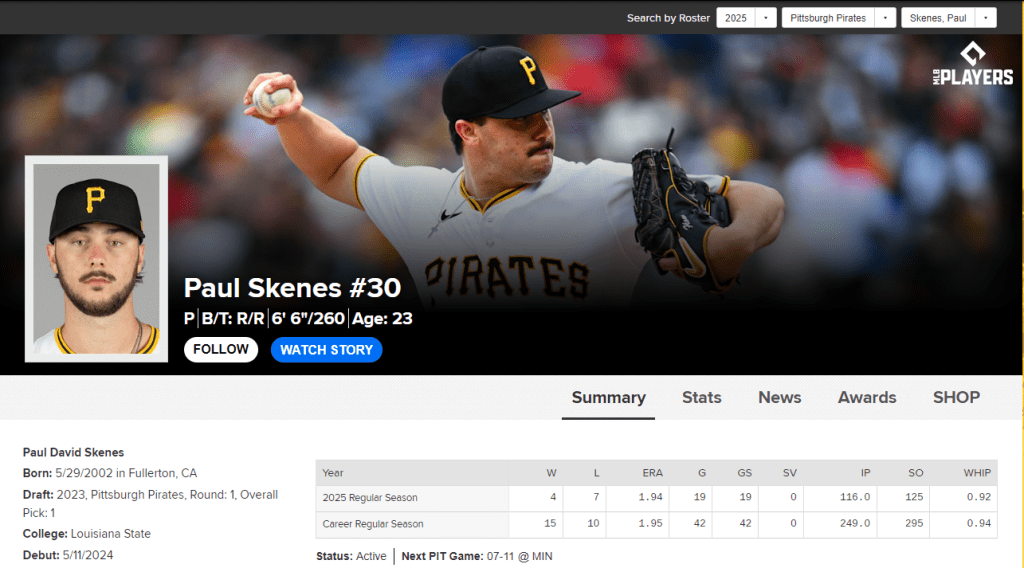Click the WATCH STORY button
Viewport: 1024px width, 568px height.
click(326, 350)
